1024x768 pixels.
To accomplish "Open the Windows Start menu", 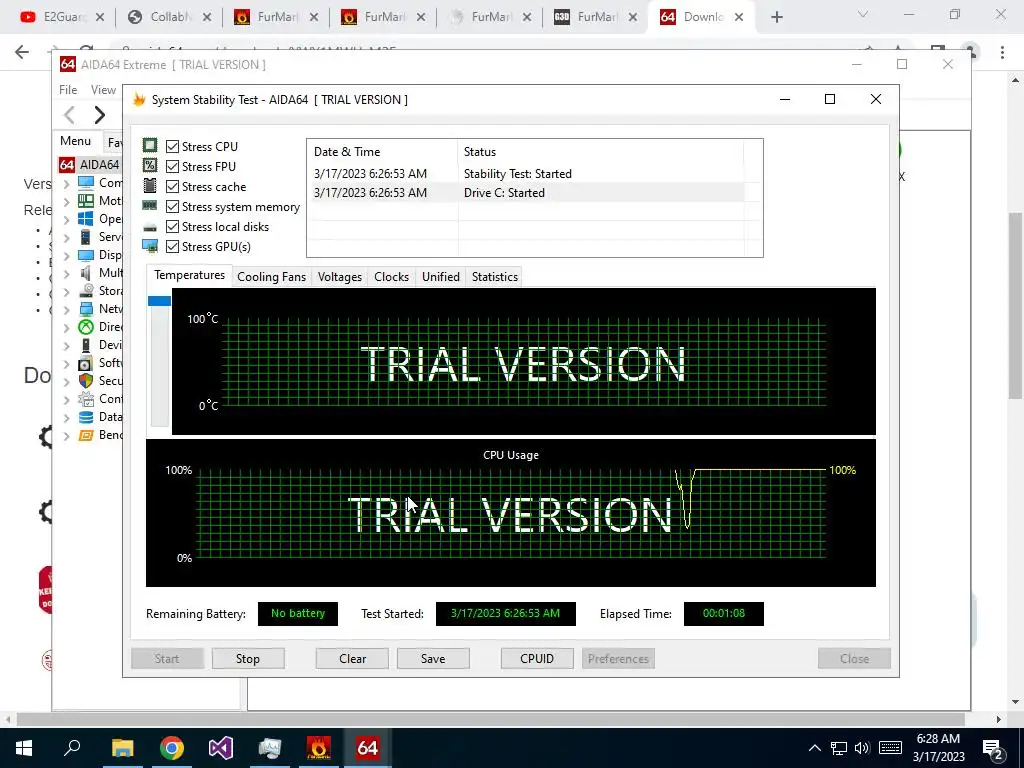I will pos(24,748).
